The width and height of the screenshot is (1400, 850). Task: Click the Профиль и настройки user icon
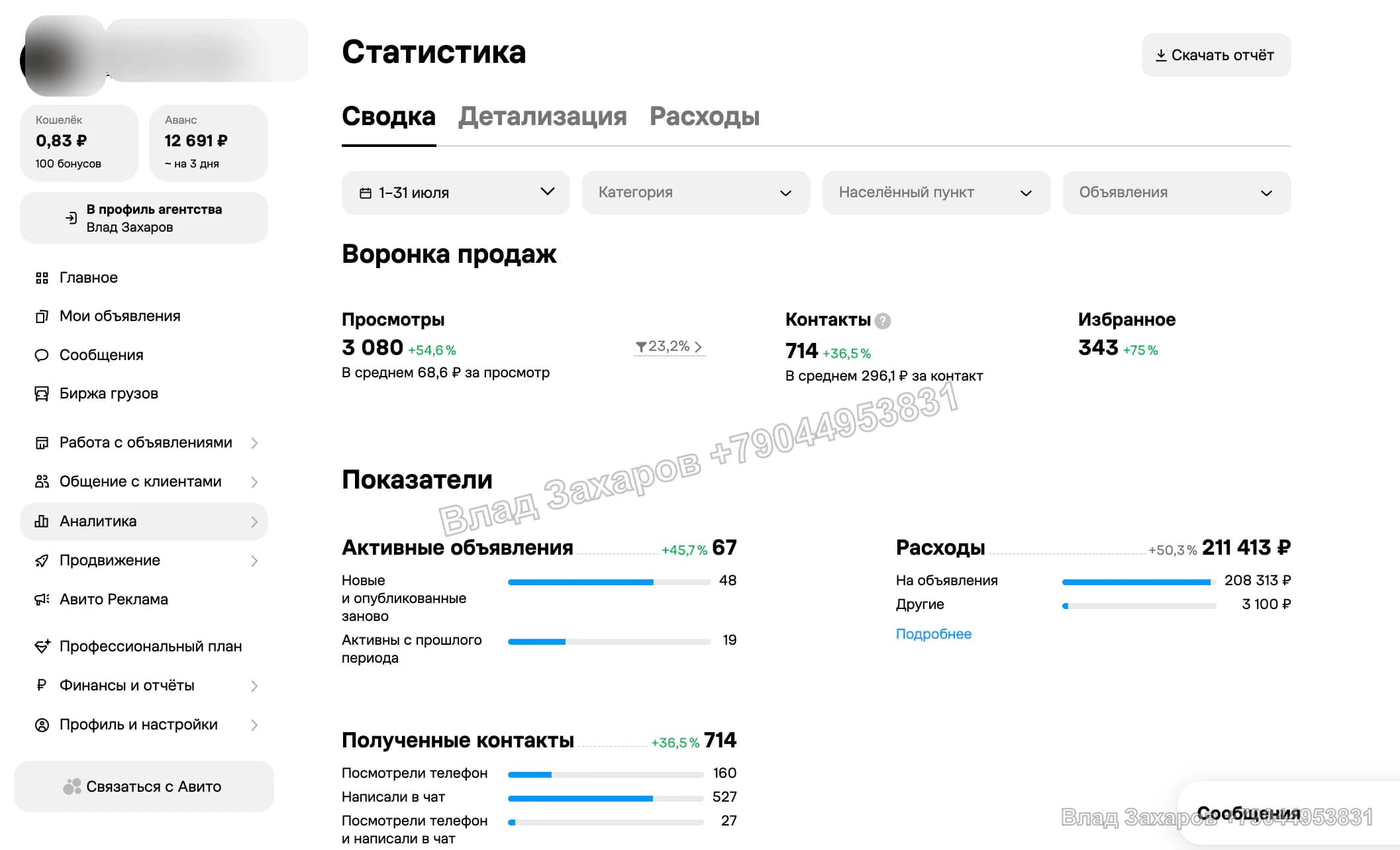click(x=42, y=725)
